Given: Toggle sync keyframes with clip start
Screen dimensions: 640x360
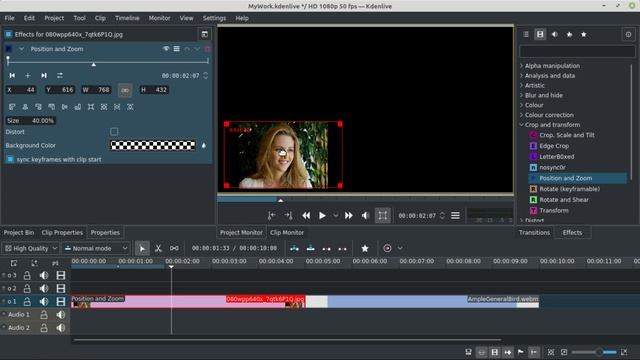Looking at the screenshot, I should [10, 159].
